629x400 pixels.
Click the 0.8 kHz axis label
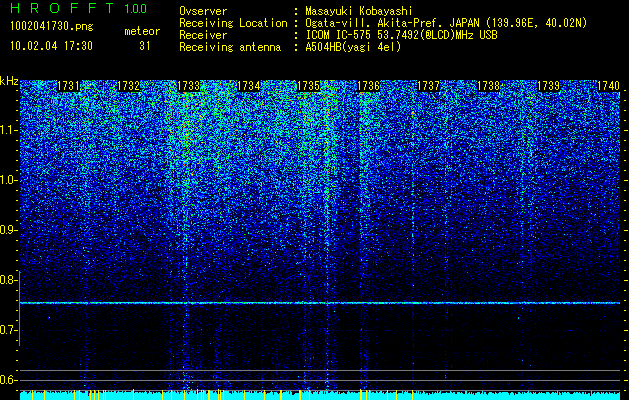pos(8,280)
